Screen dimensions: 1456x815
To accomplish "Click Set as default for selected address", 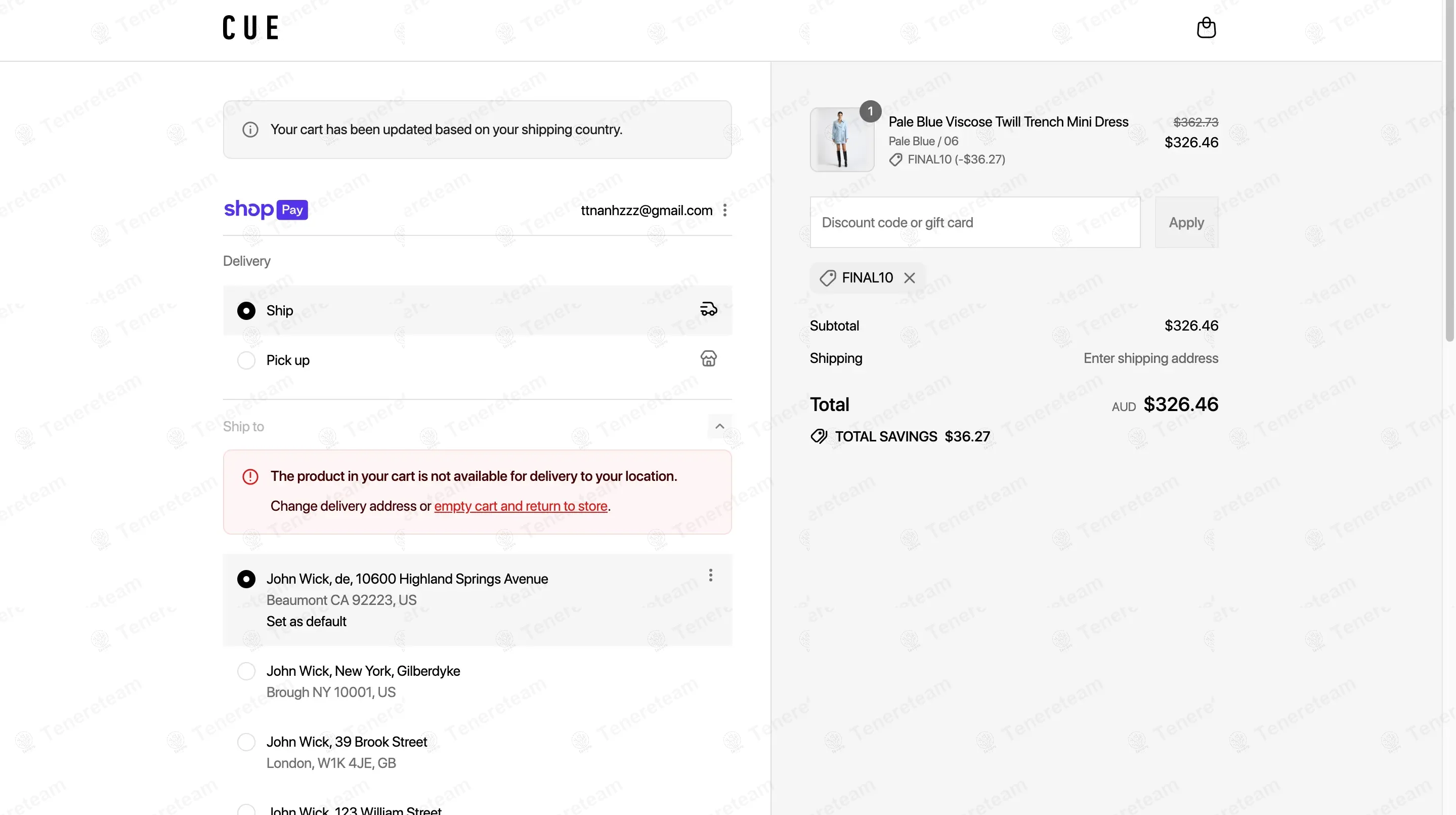I will coord(307,622).
